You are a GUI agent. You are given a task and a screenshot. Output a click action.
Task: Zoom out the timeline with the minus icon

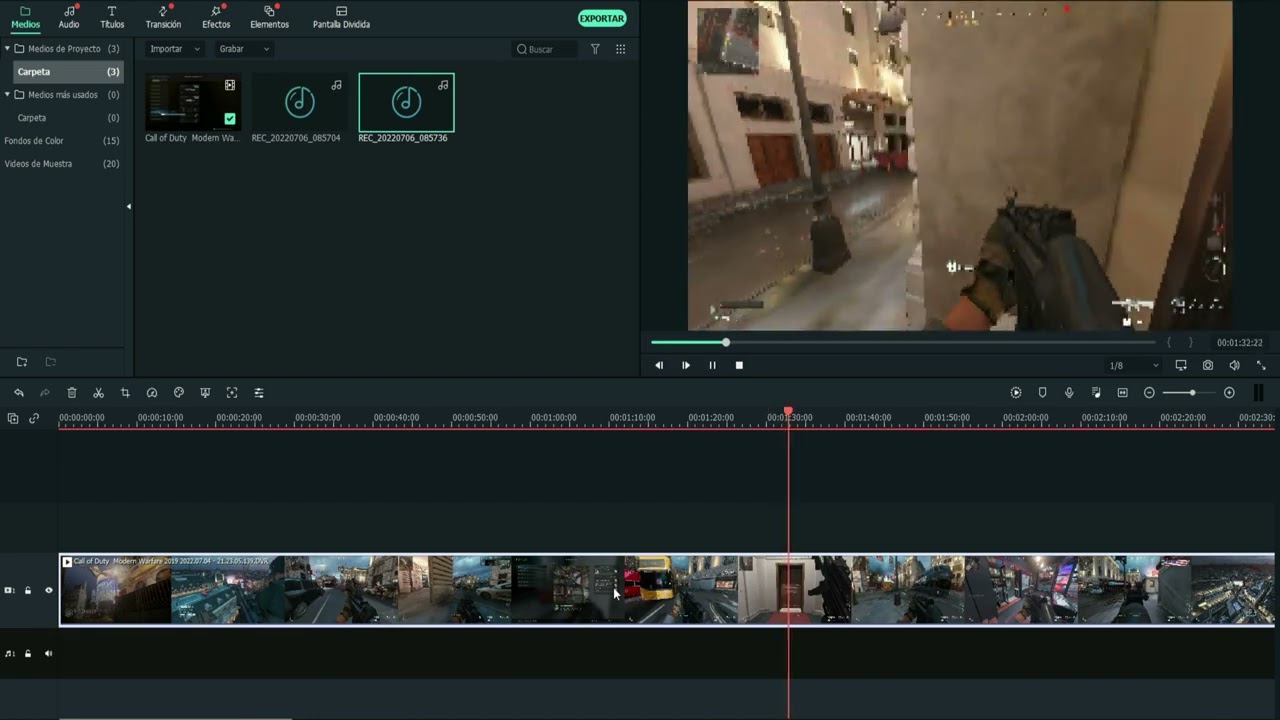pyautogui.click(x=1149, y=393)
